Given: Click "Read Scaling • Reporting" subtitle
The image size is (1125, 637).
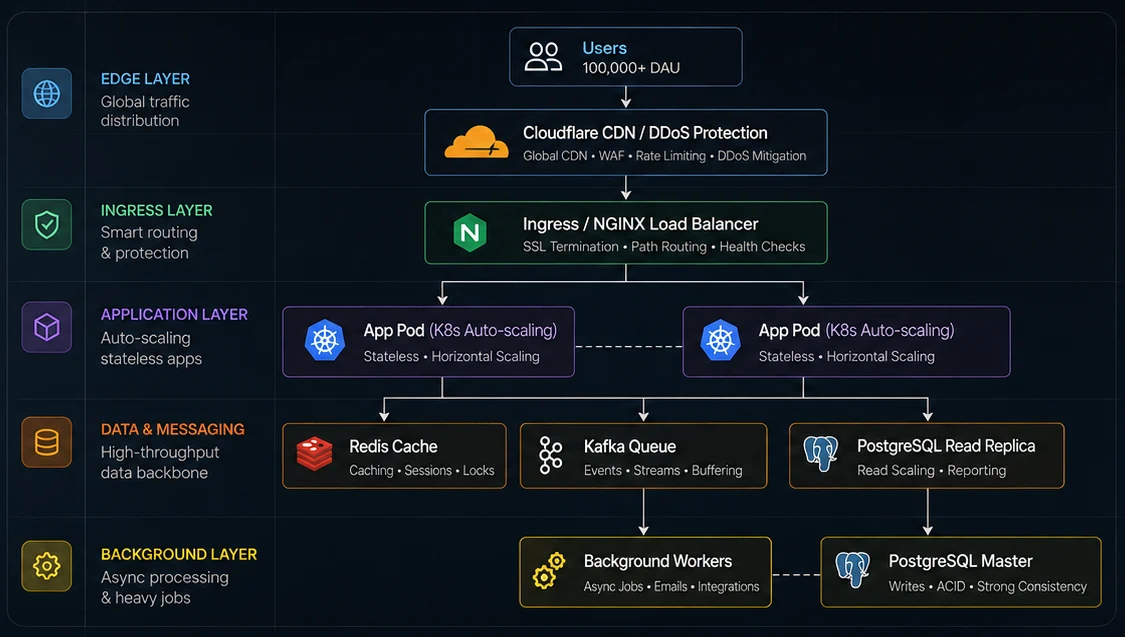Looking at the screenshot, I should click(931, 471).
